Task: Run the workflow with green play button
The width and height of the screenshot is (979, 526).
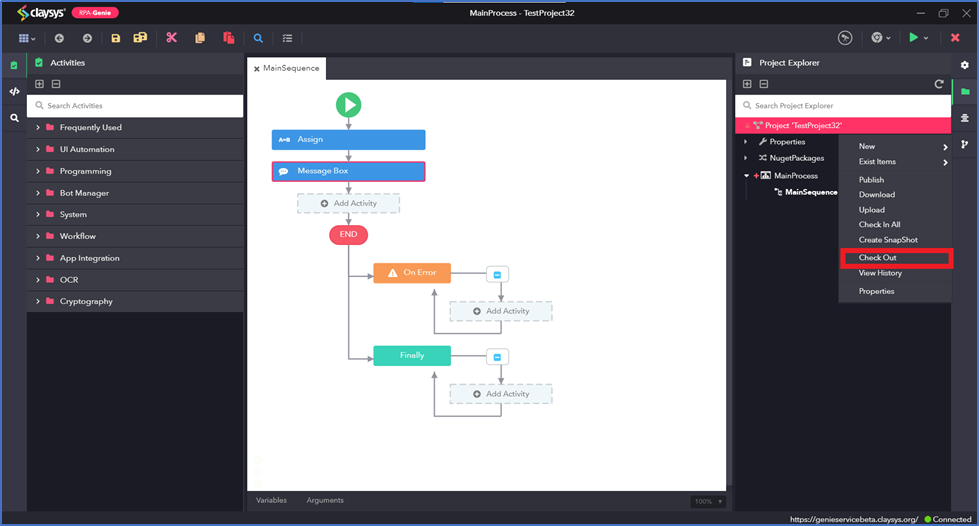Action: (x=913, y=37)
